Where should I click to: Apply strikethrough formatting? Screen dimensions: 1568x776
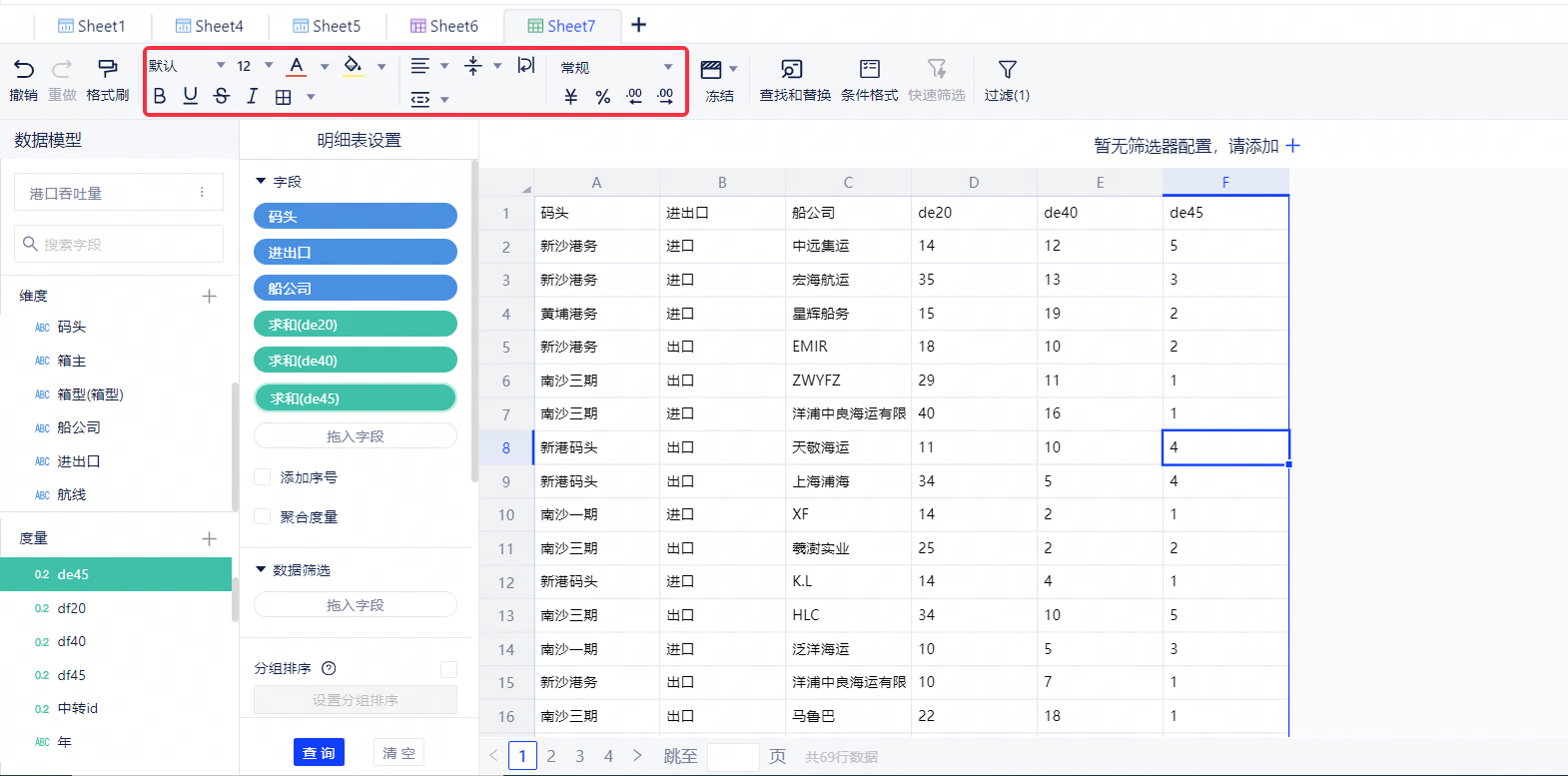pos(222,96)
